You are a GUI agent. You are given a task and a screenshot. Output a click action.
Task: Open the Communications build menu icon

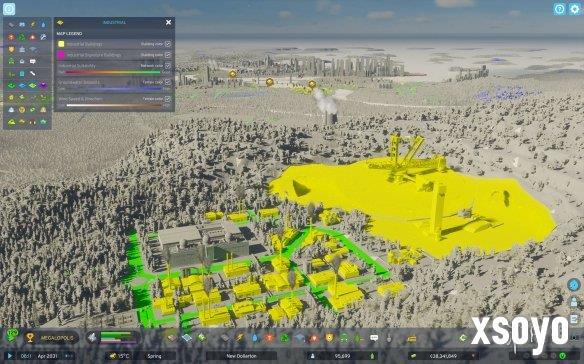click(374, 338)
